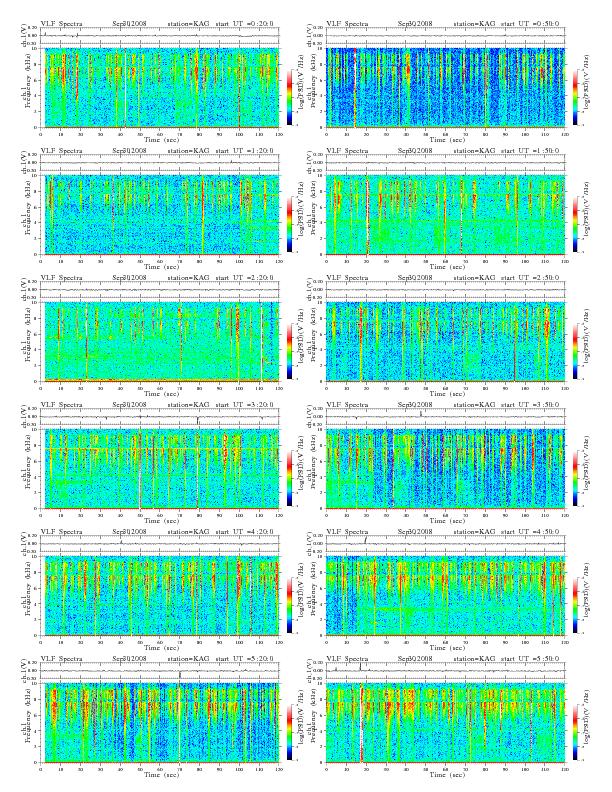
Task: Click 'station=KAG' text in UT 2:20:0 title
Action: pos(188,278)
